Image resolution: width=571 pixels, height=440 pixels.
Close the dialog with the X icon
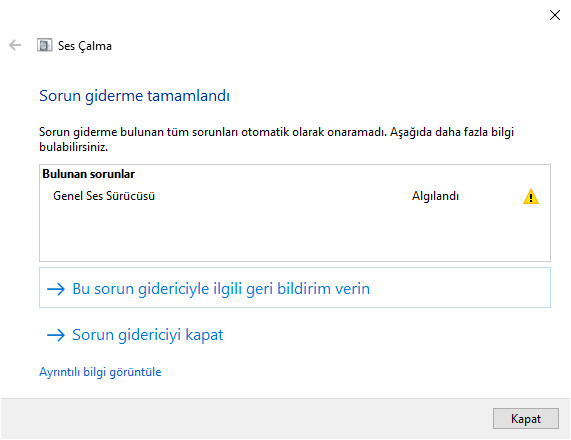[555, 15]
